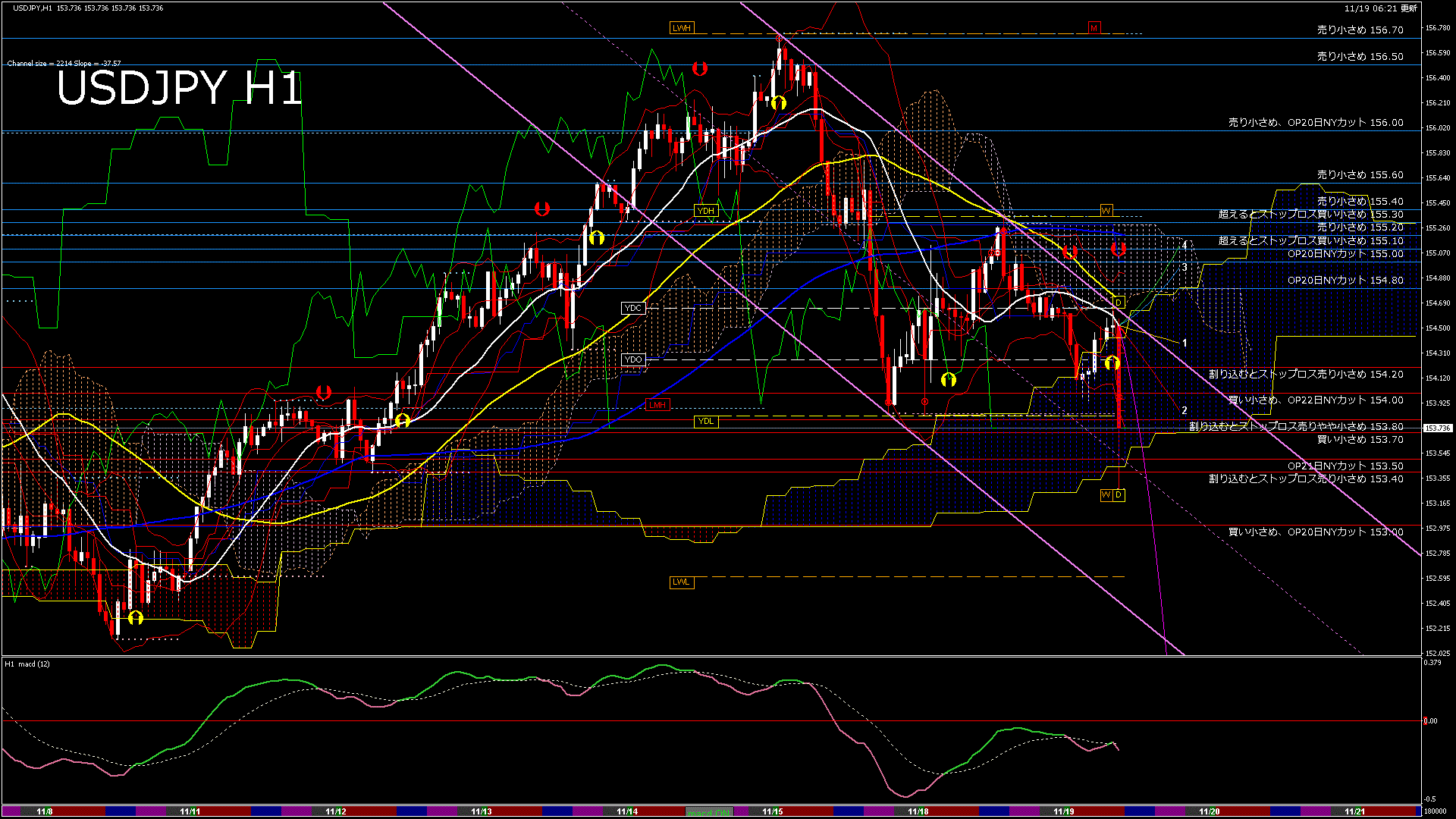
Task: Click the M label on the top dashed line
Action: tap(1094, 28)
